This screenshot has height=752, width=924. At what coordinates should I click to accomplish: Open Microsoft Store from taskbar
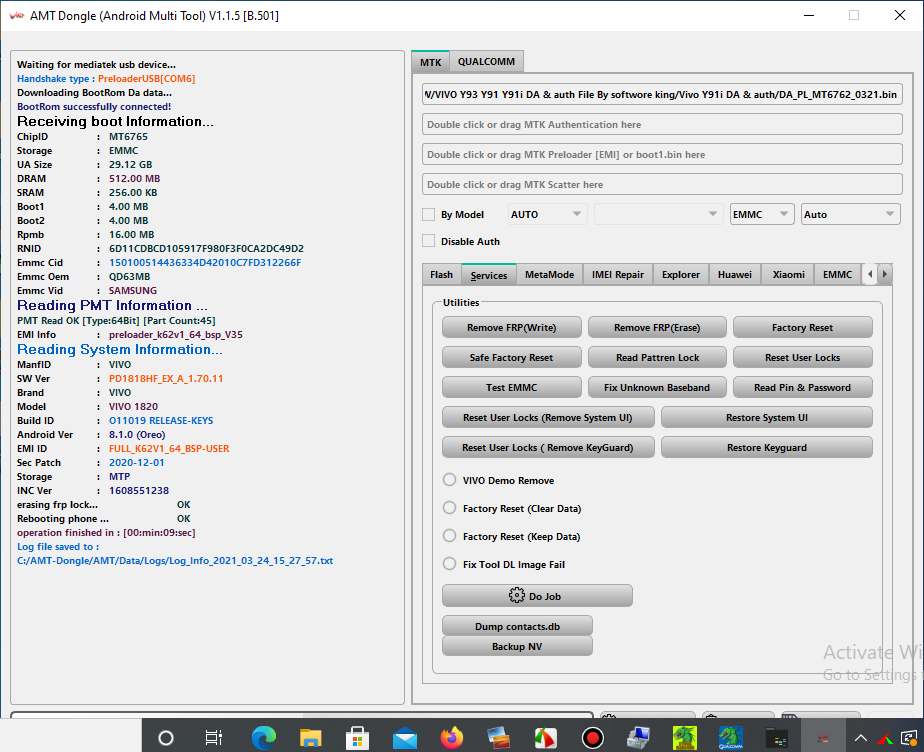(x=357, y=737)
